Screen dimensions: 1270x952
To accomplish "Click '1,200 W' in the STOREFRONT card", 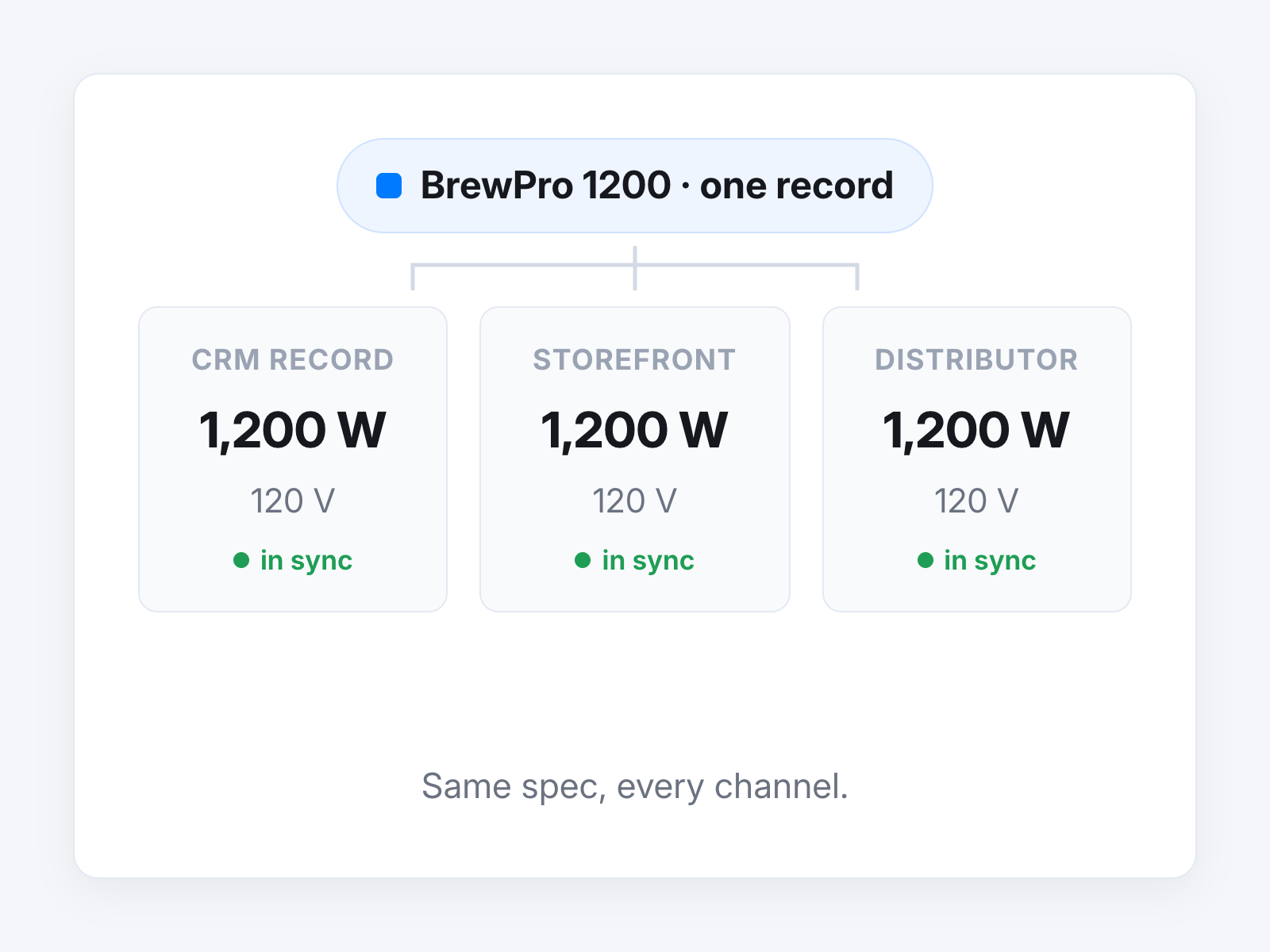I will tap(635, 431).
